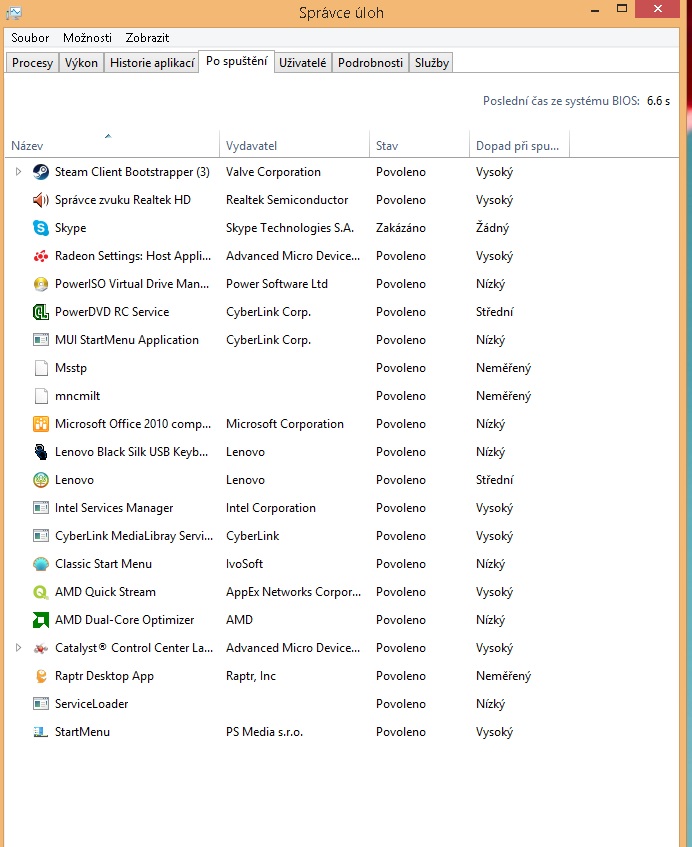The height and width of the screenshot is (847, 692).
Task: Click the Intel Services Manager icon
Action: pyautogui.click(x=41, y=508)
